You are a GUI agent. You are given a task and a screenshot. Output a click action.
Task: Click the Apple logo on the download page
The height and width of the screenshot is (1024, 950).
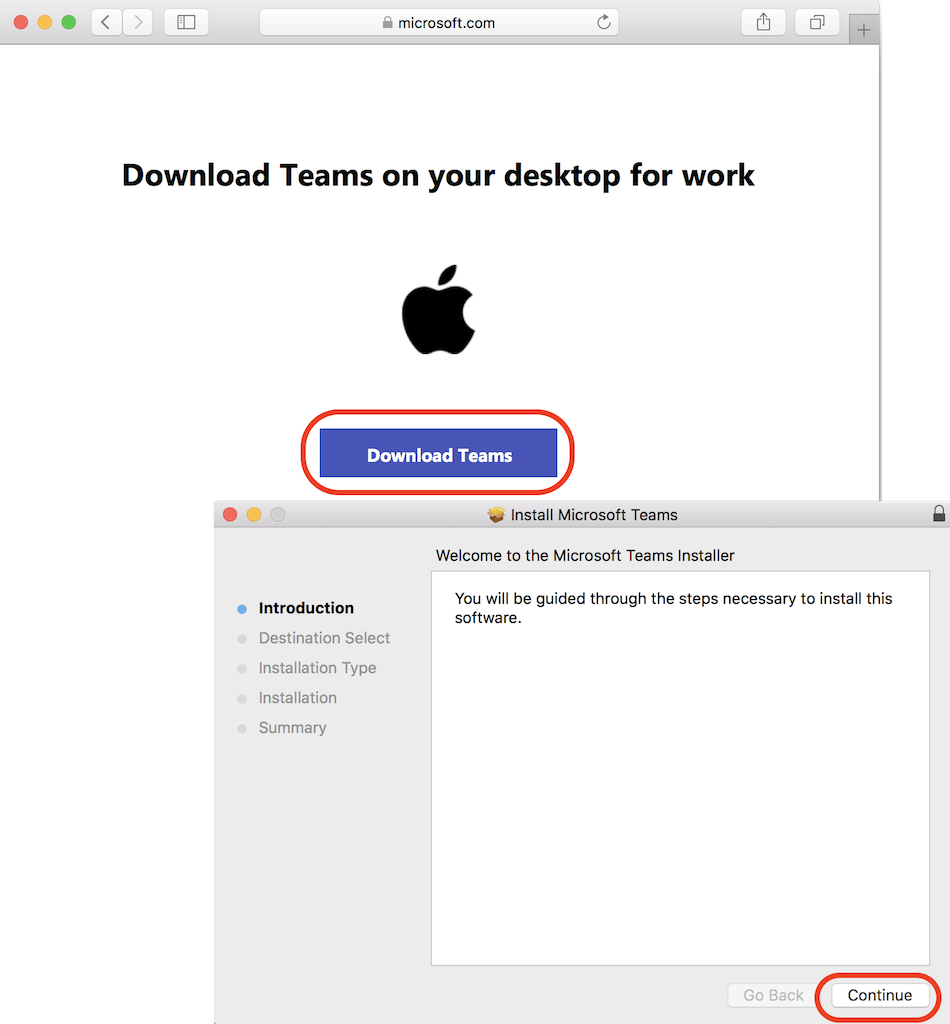click(x=440, y=315)
